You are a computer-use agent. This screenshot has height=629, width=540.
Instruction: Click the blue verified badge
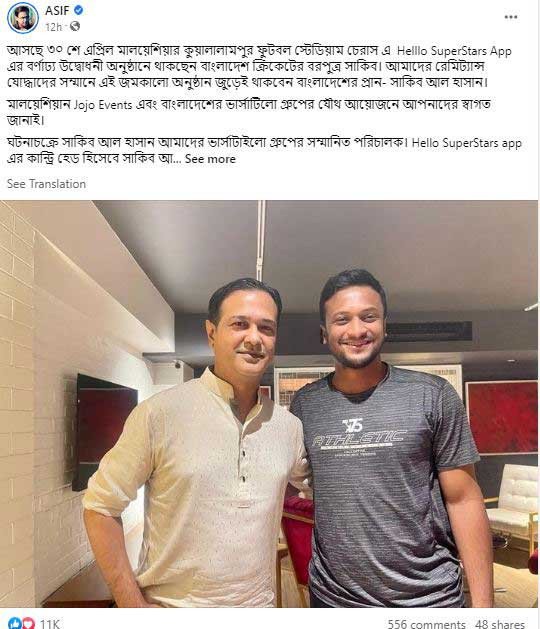(x=79, y=10)
